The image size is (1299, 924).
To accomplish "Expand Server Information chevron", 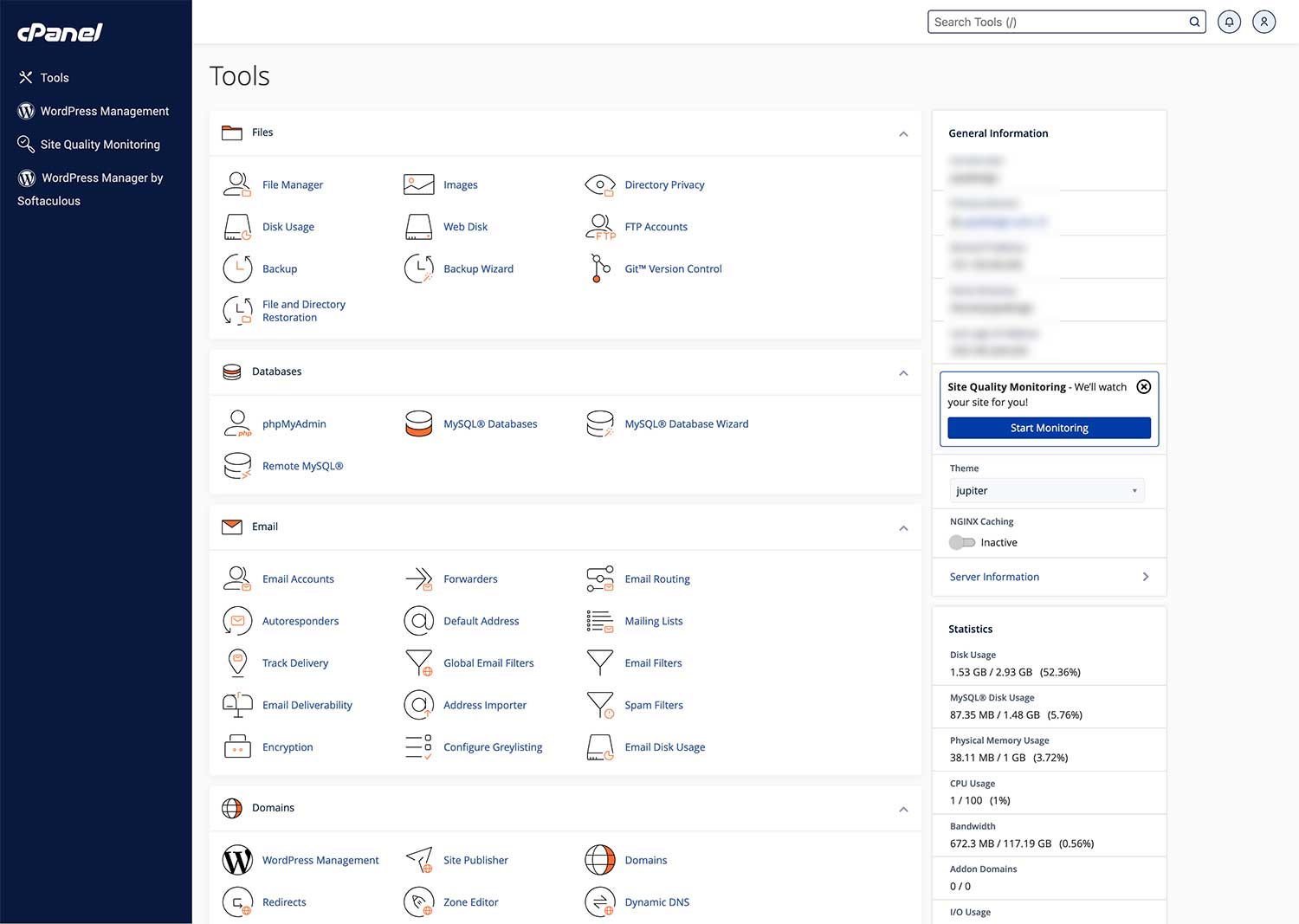I will pos(1146,577).
